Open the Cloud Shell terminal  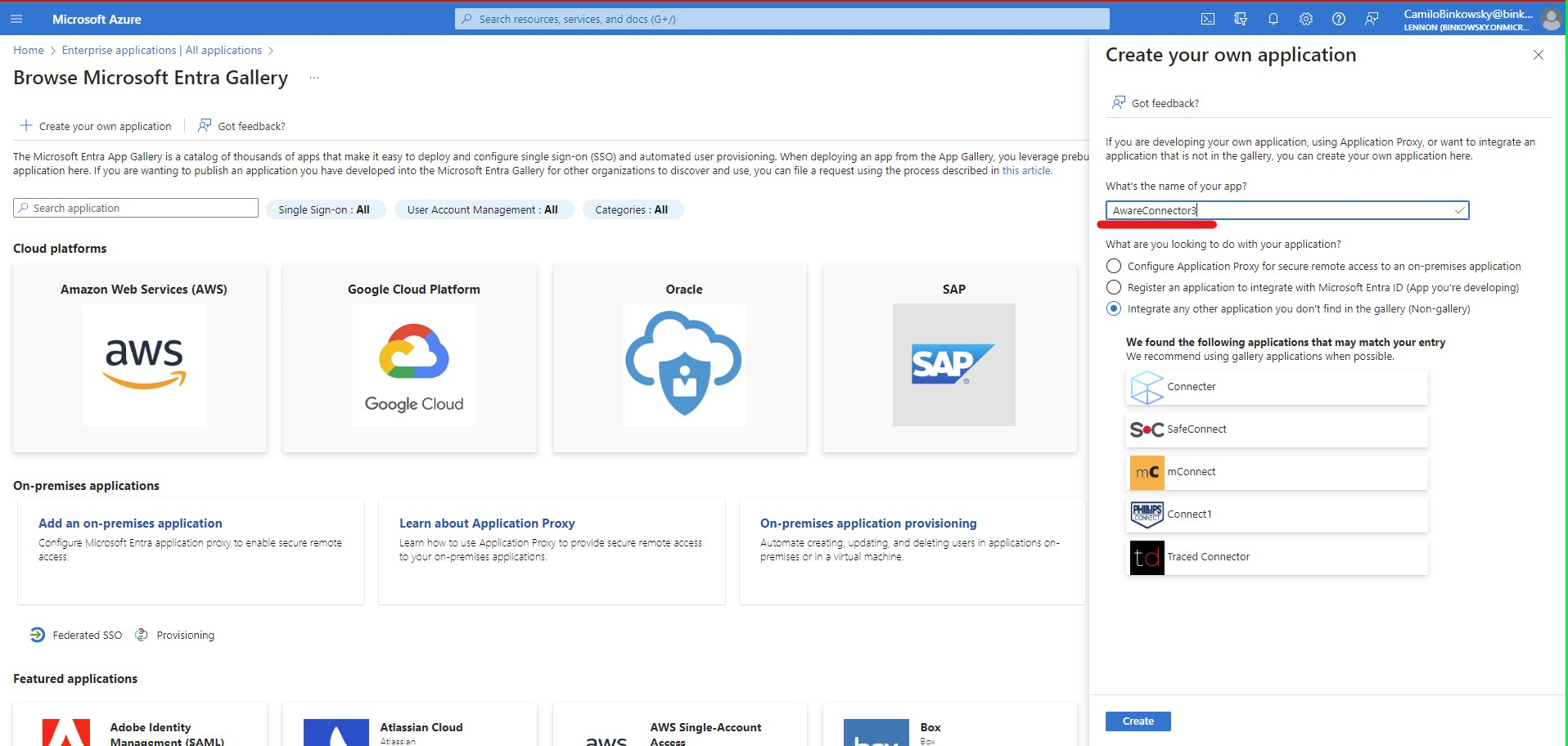1208,18
